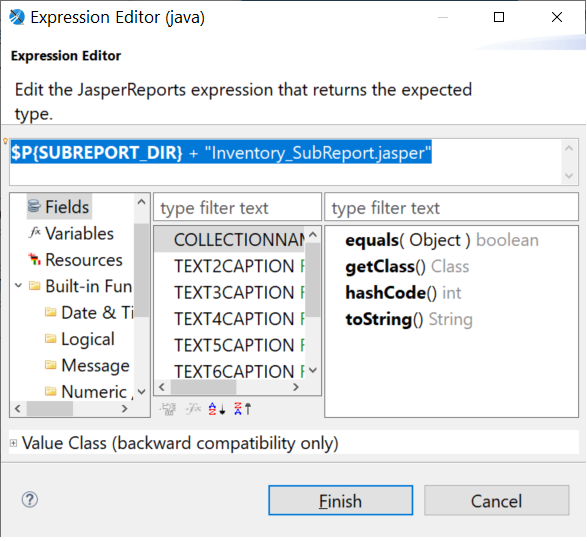This screenshot has height=541, width=587.
Task: Click the middle type filter text field
Action: [237, 207]
